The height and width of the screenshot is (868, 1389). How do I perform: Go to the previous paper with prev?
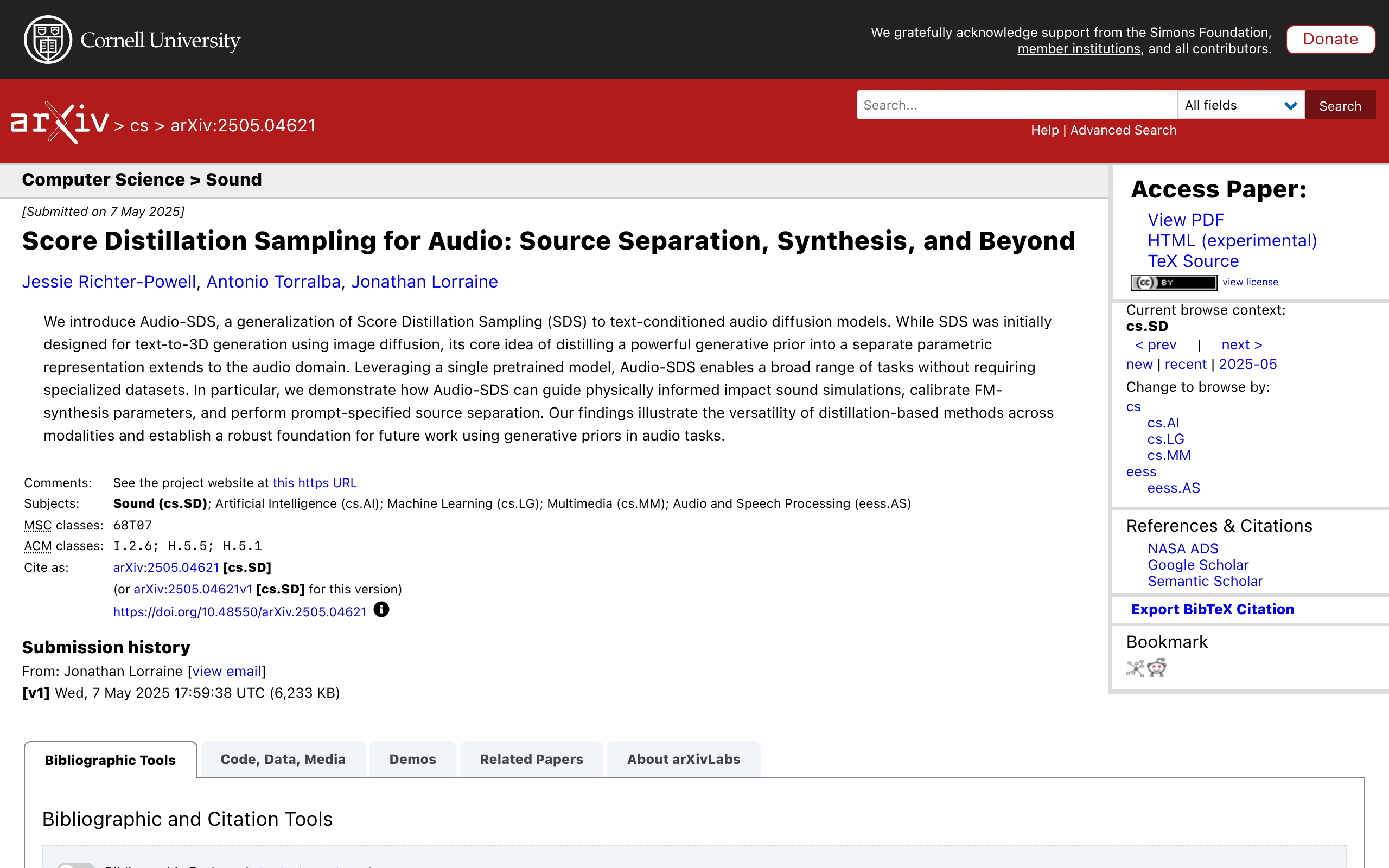(1155, 345)
